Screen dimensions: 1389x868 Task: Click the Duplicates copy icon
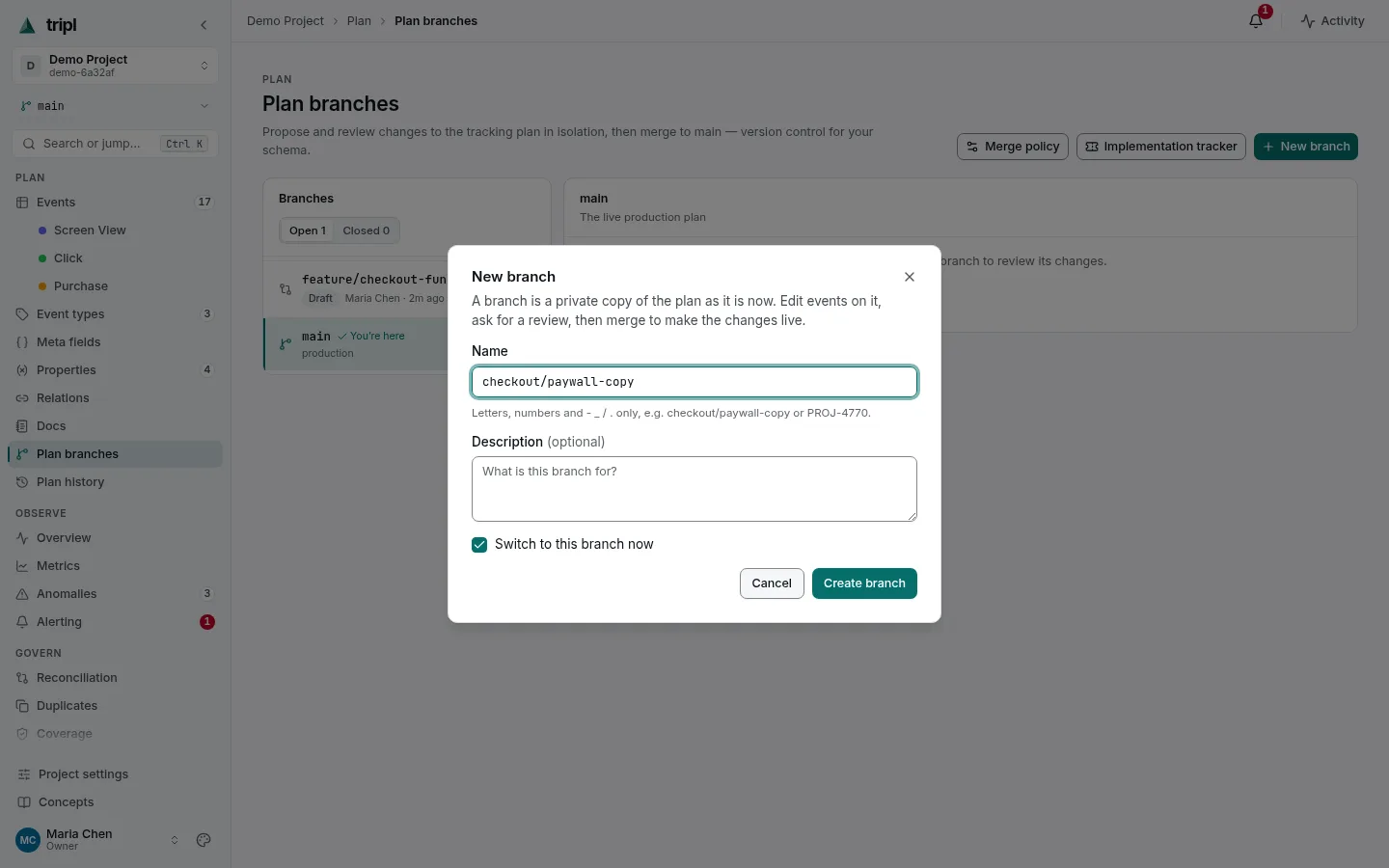pos(22,706)
